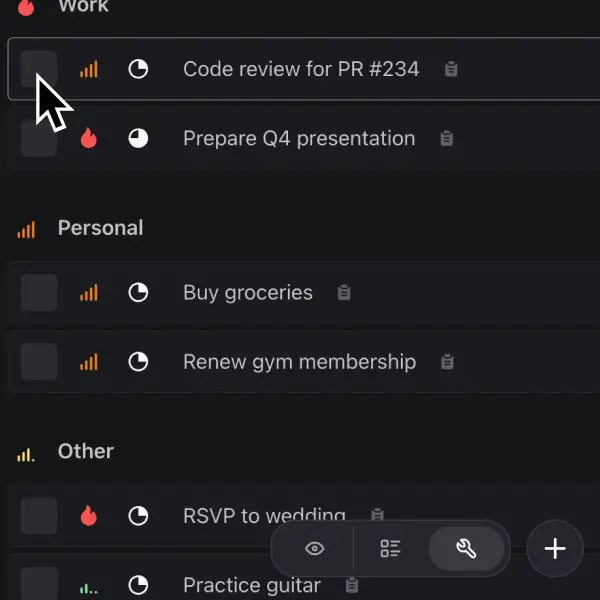Collapse the Other group header
The image size is (600, 600).
[86, 452]
